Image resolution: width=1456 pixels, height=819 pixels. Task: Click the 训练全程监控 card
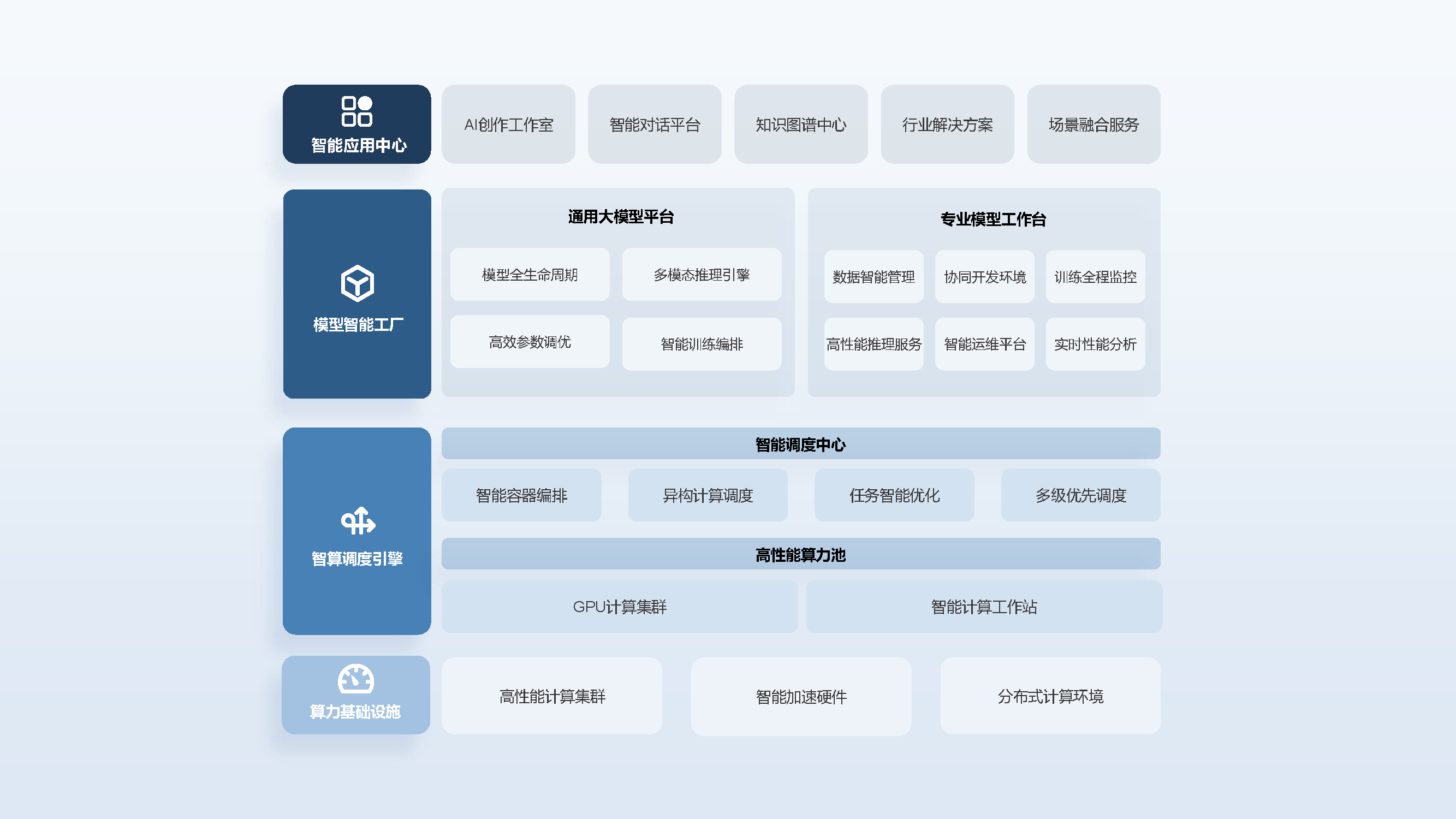point(1095,277)
